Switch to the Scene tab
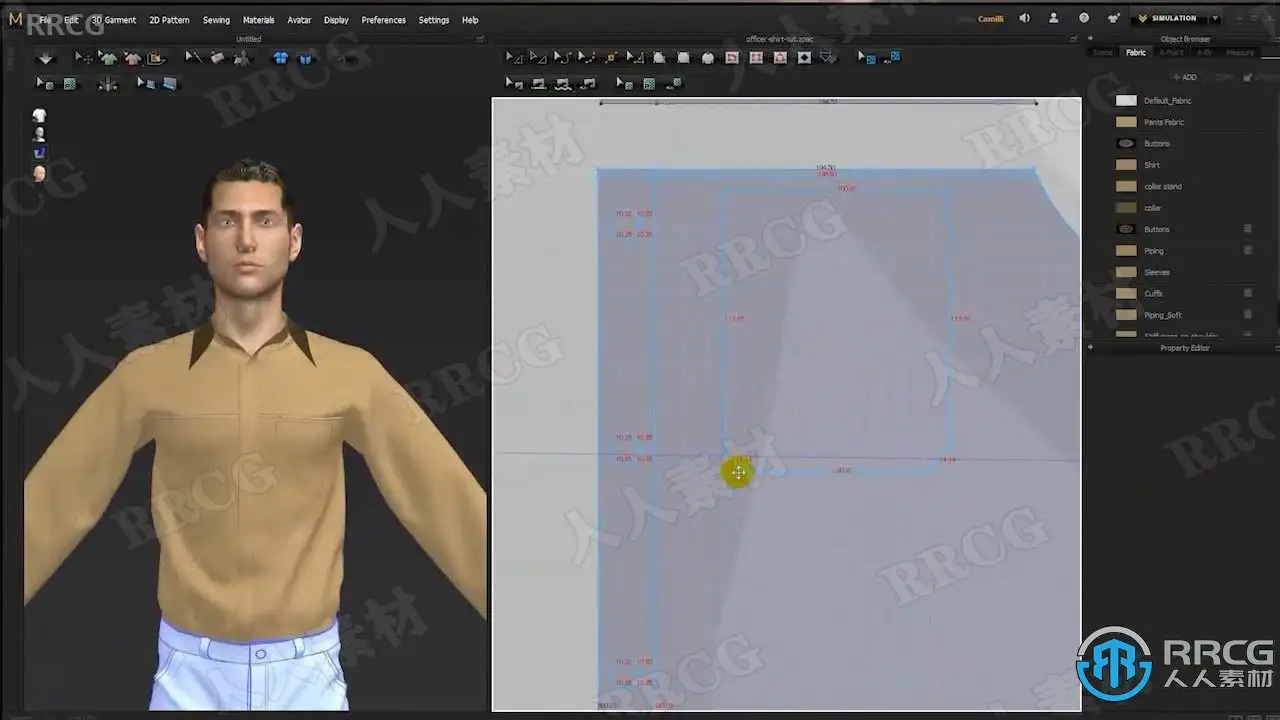The height and width of the screenshot is (720, 1280). click(1103, 52)
